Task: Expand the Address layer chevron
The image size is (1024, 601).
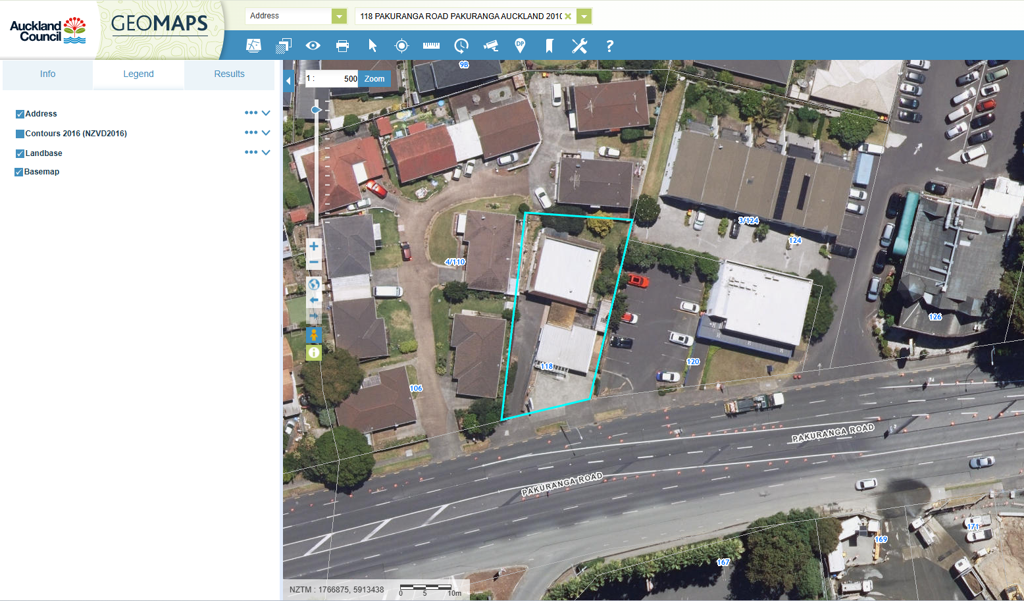Action: (x=266, y=114)
